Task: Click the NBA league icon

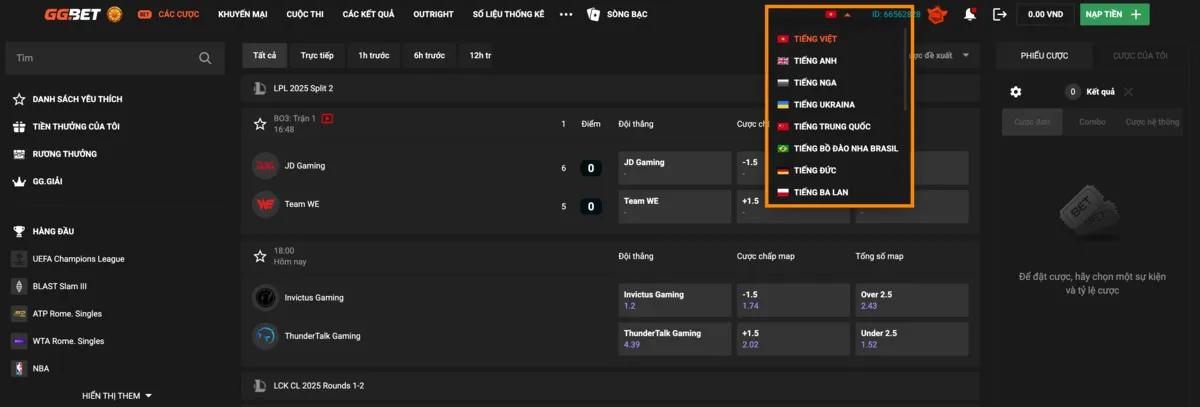Action: (x=19, y=368)
